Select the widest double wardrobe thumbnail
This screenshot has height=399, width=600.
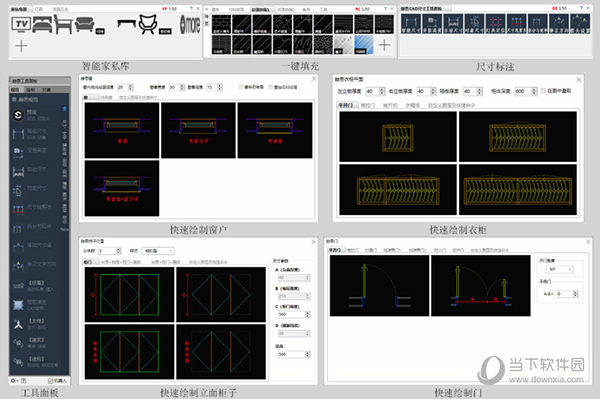518,190
